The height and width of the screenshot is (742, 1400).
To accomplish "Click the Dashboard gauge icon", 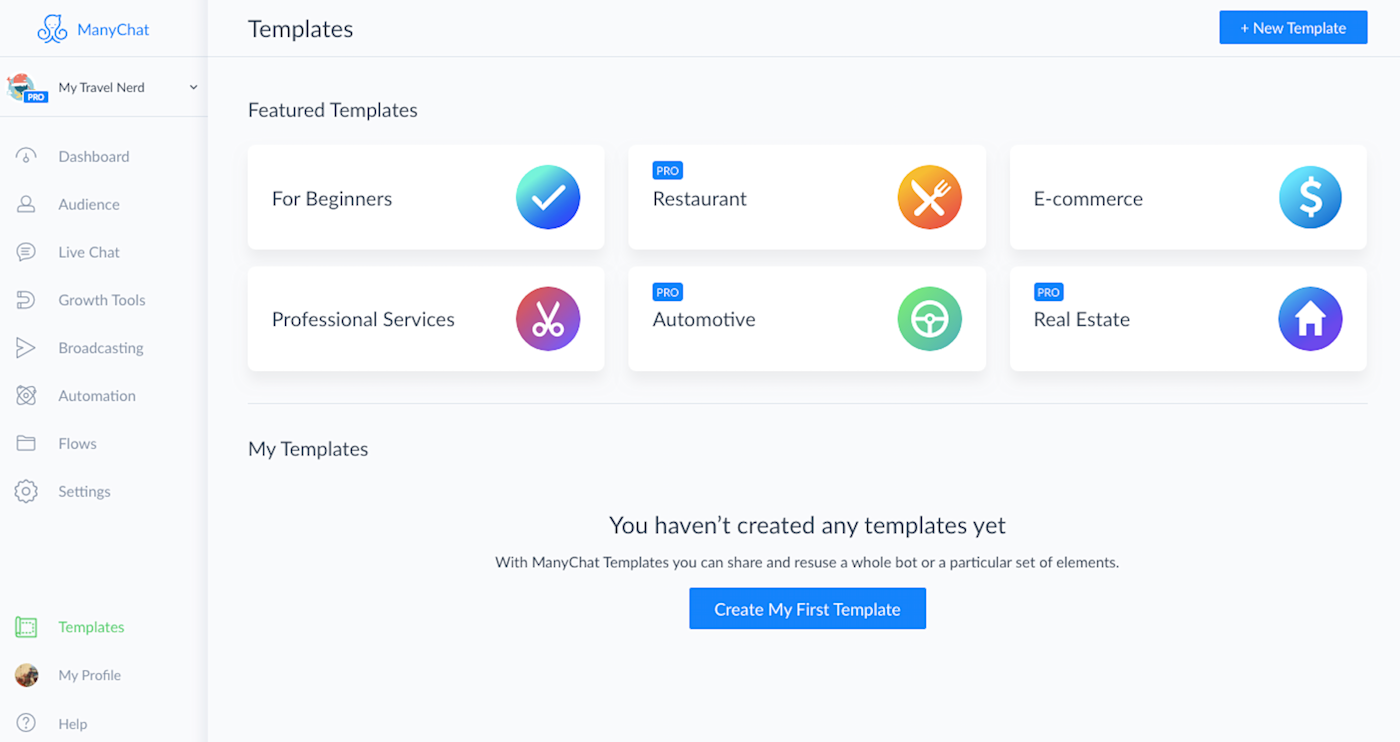I will tap(26, 156).
